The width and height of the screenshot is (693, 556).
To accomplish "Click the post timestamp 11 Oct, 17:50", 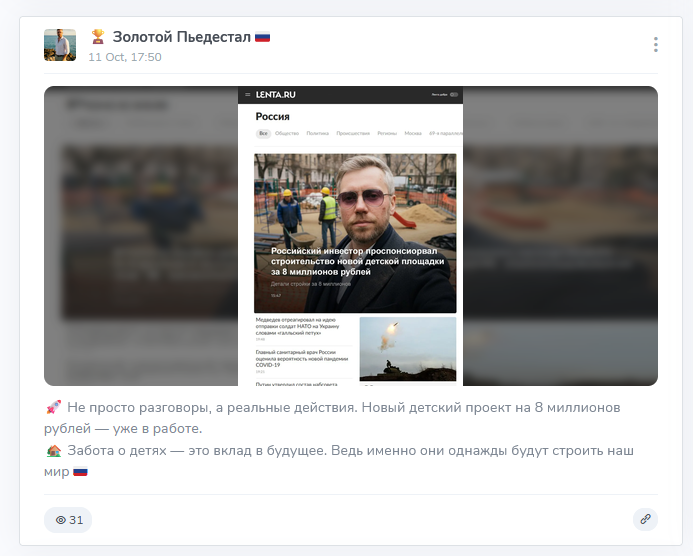I will click(x=125, y=57).
